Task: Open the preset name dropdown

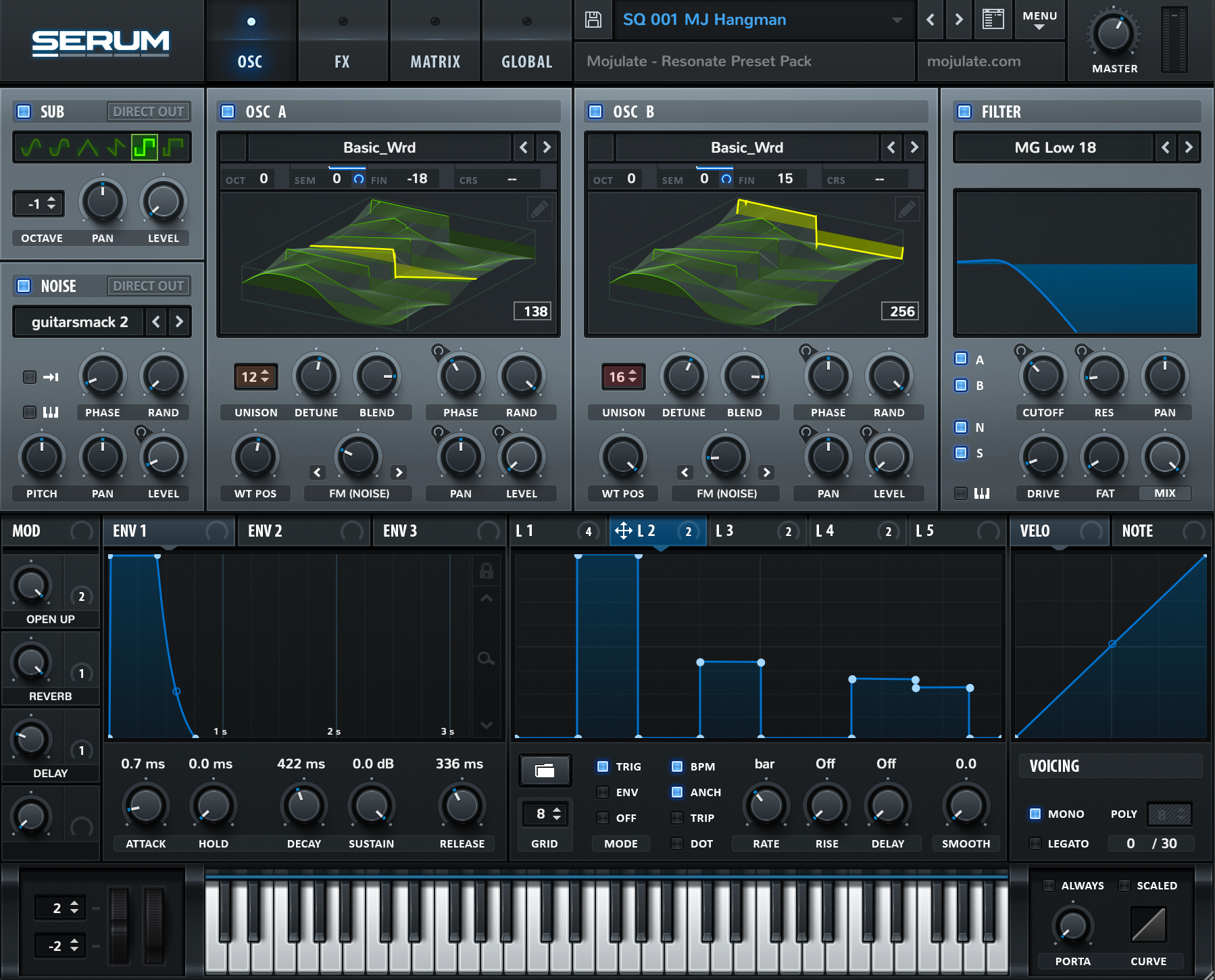Action: [x=897, y=20]
